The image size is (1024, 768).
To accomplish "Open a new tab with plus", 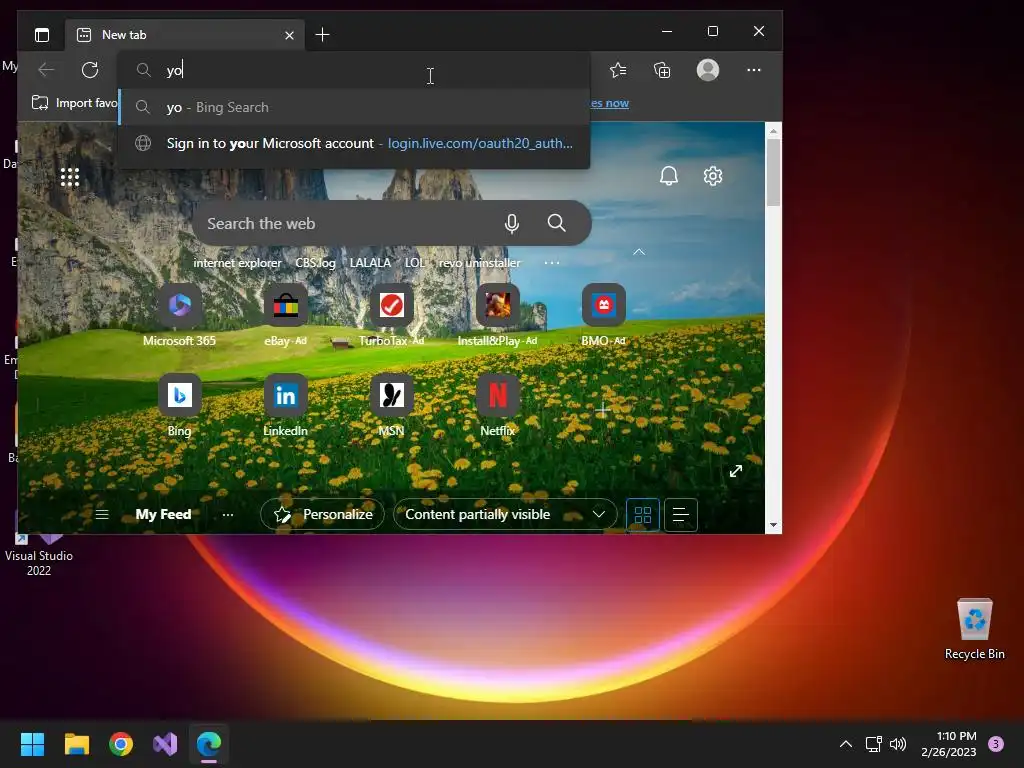I will (x=322, y=35).
